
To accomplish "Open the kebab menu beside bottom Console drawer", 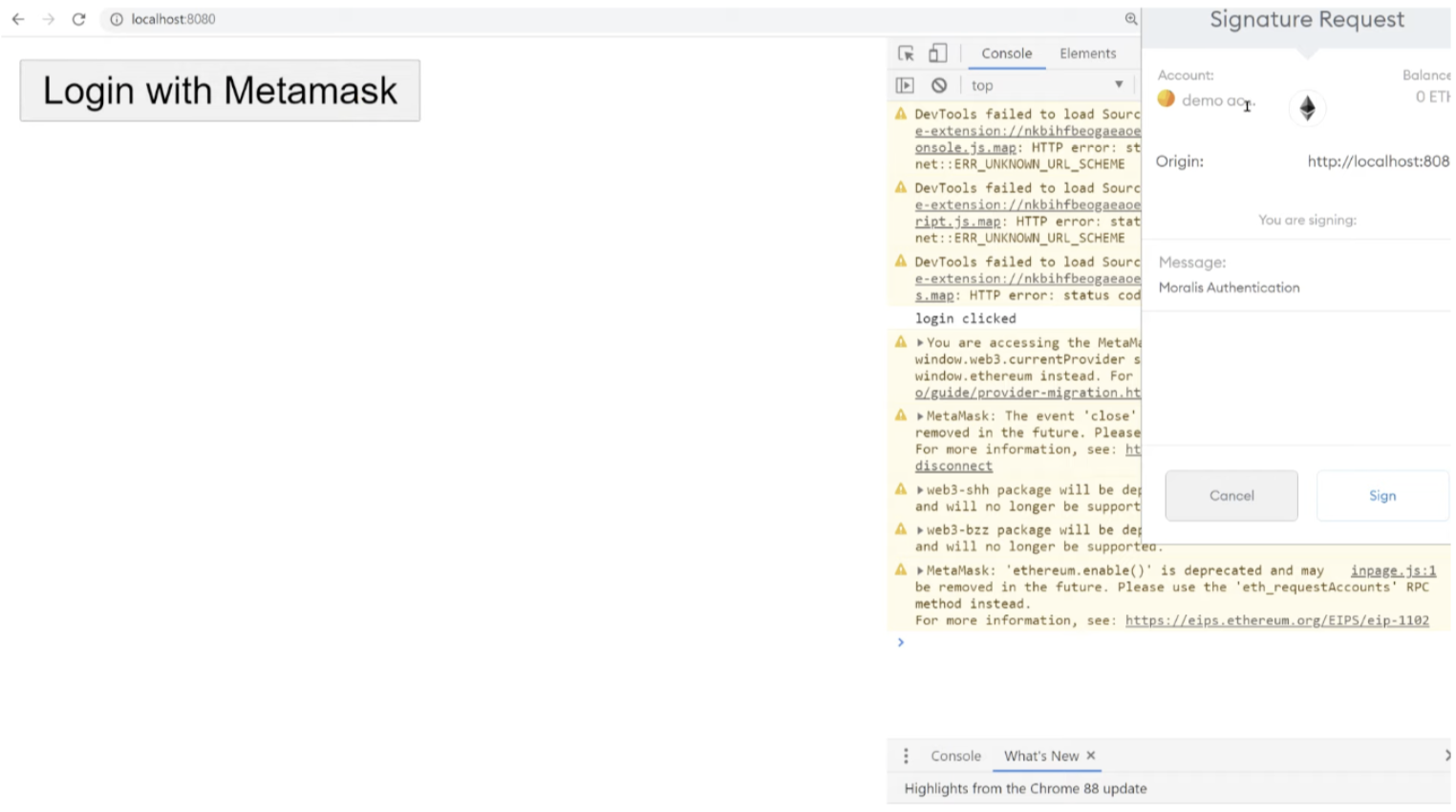I will pyautogui.click(x=906, y=756).
